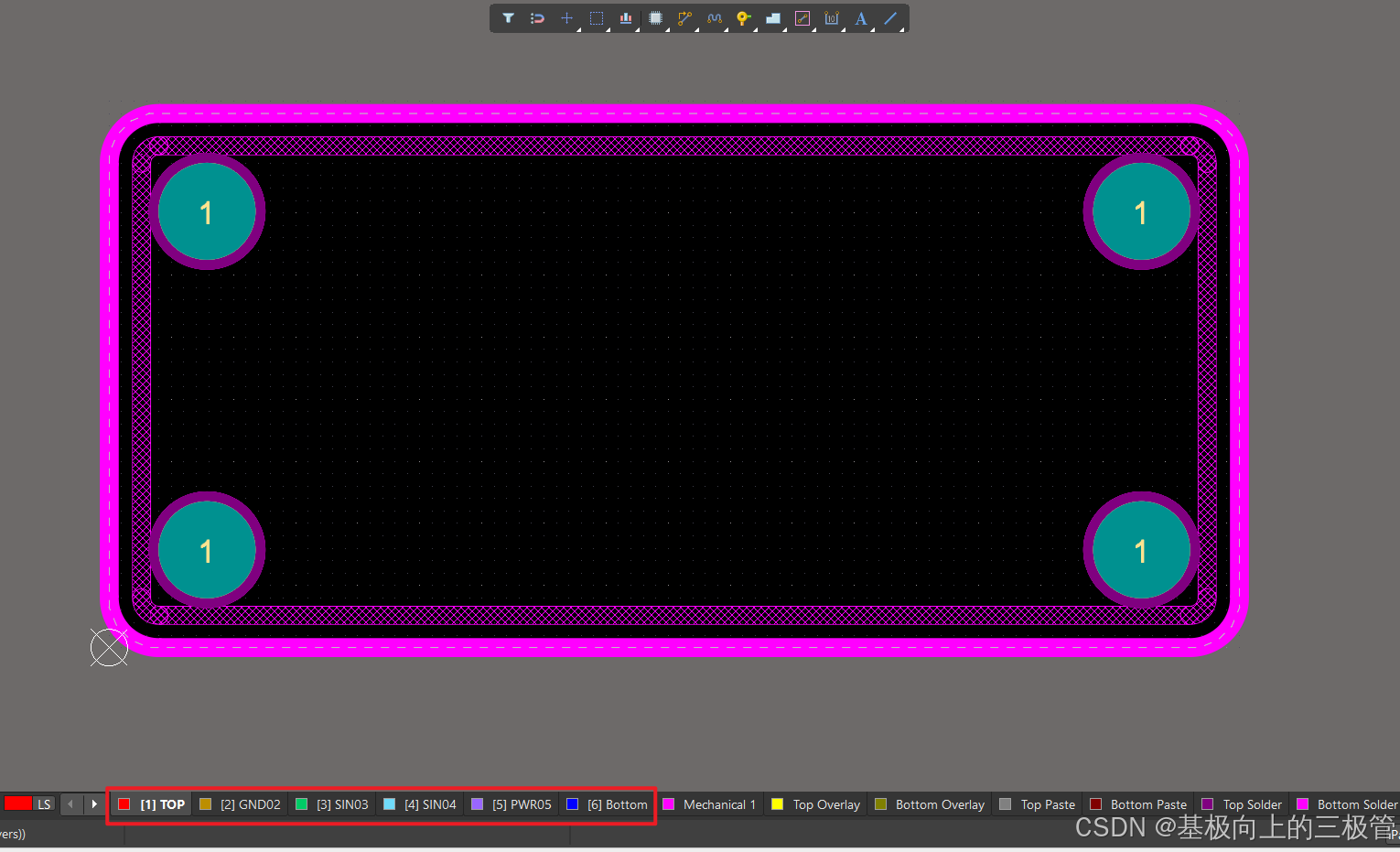Screen dimensions: 1400x852
Task: Switch to the [4] SIN04 layer tab
Action: point(419,804)
